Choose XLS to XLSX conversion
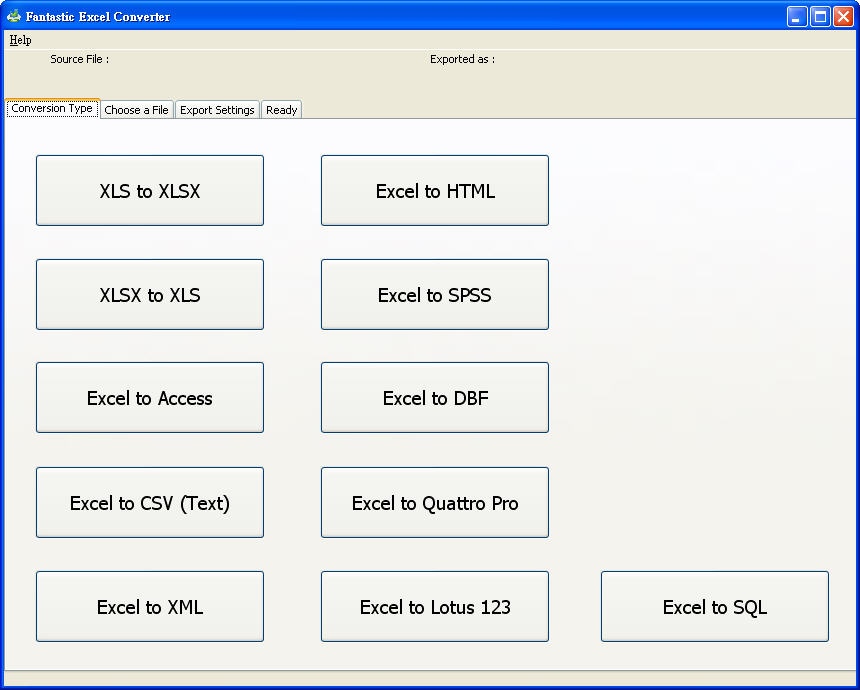This screenshot has height=690, width=860. click(150, 190)
